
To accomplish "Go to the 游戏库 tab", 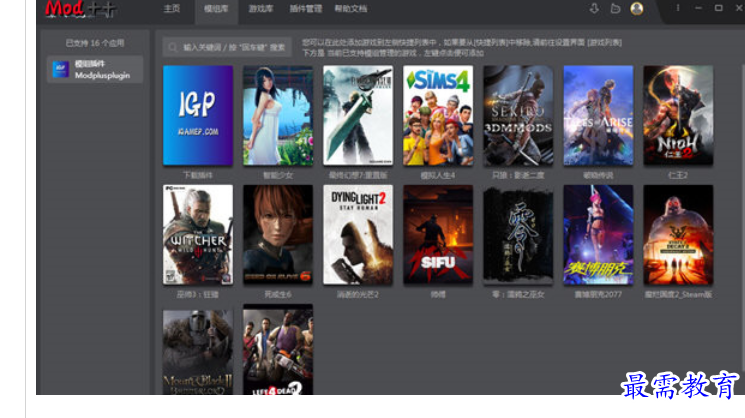I will 260,8.
